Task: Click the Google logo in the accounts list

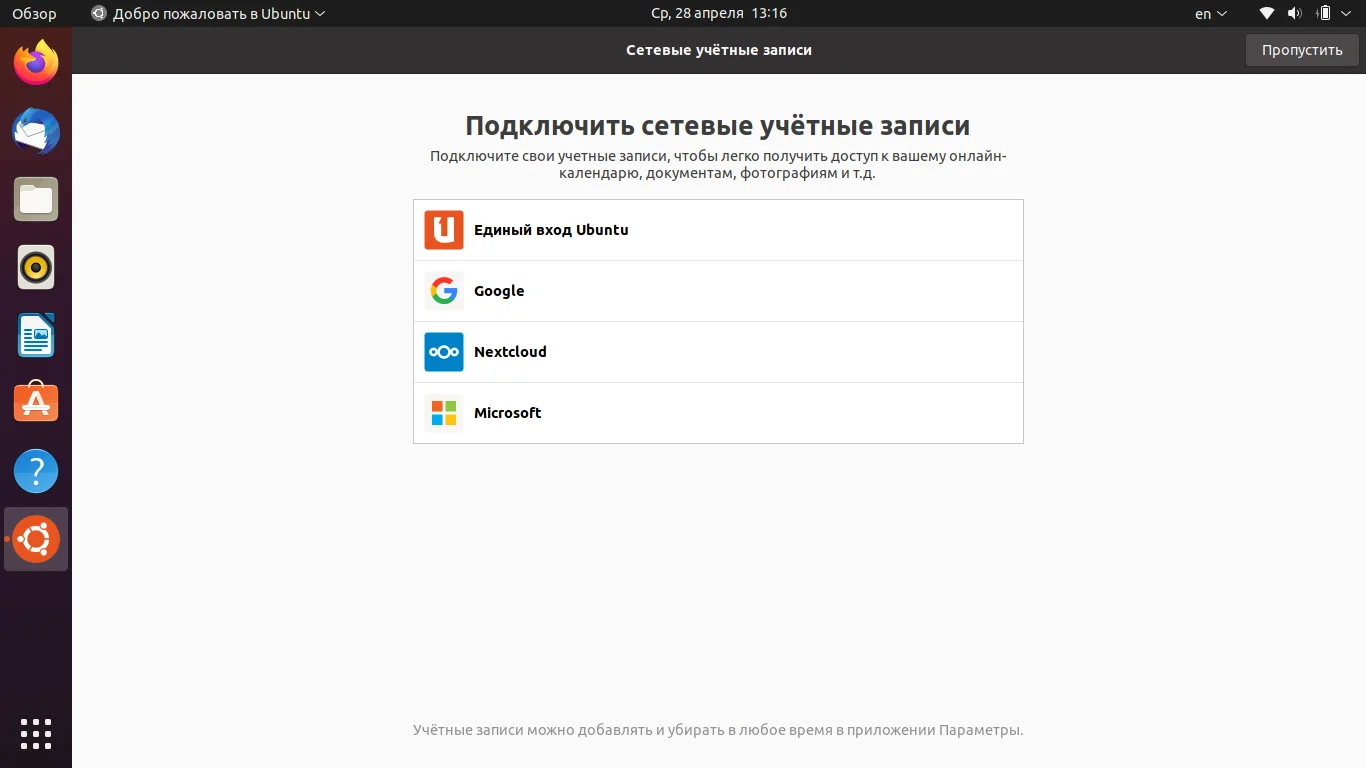Action: coord(443,291)
